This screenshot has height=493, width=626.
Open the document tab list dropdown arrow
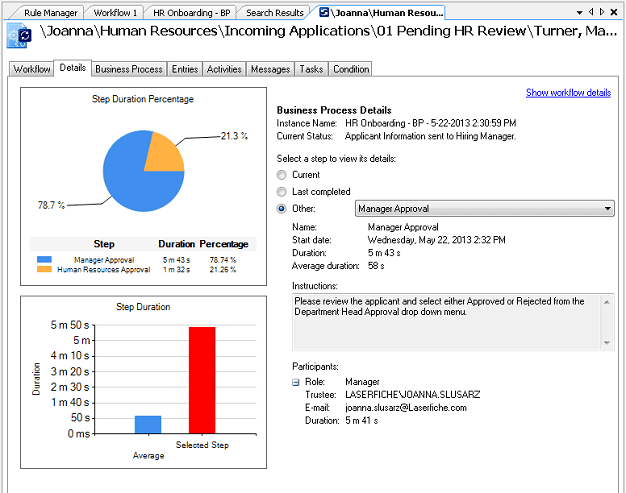579,13
